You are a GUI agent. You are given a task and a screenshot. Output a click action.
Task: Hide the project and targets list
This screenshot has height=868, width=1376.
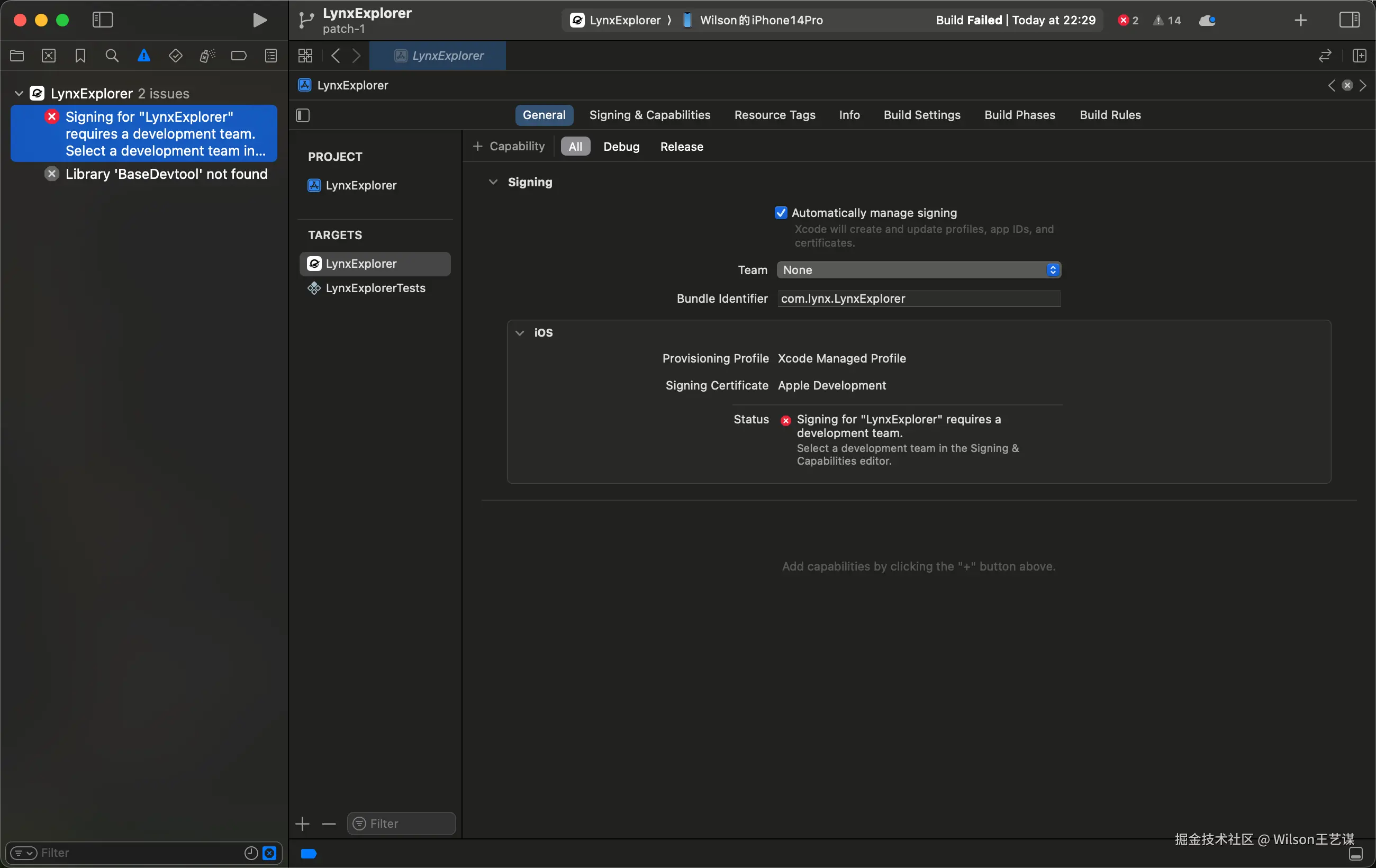tap(303, 115)
